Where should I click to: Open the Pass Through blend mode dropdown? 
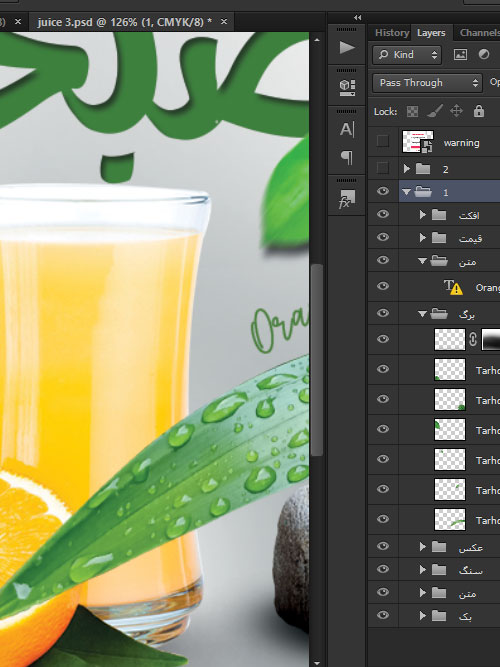point(427,83)
